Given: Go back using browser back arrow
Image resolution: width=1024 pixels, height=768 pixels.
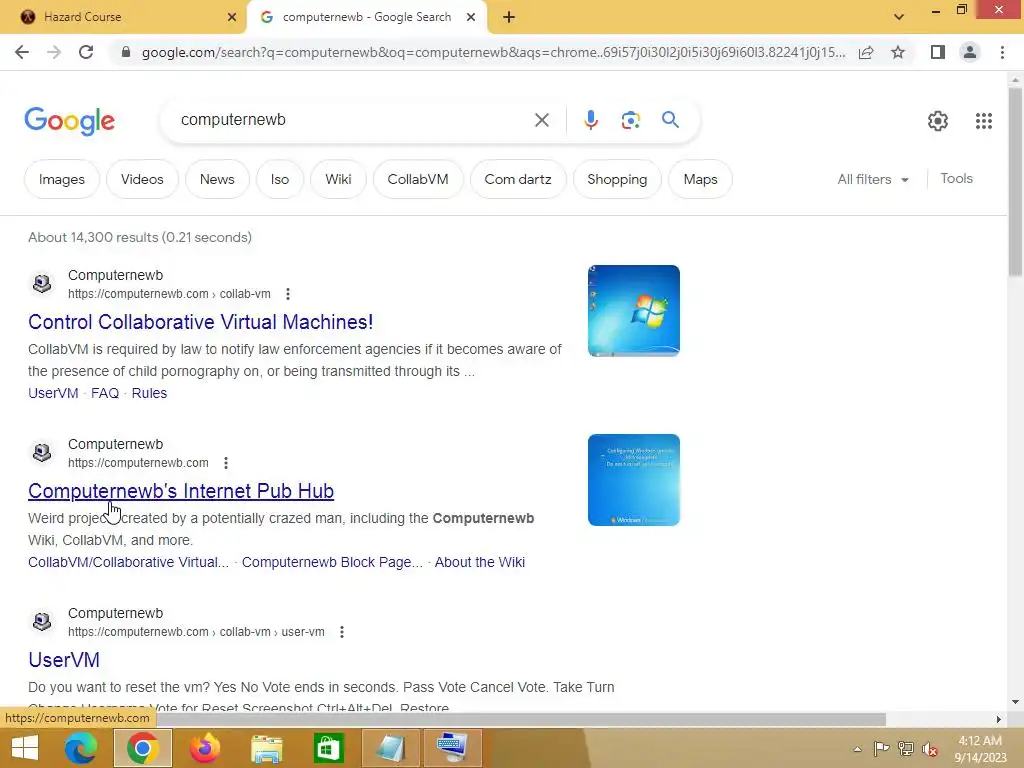Looking at the screenshot, I should 22,52.
